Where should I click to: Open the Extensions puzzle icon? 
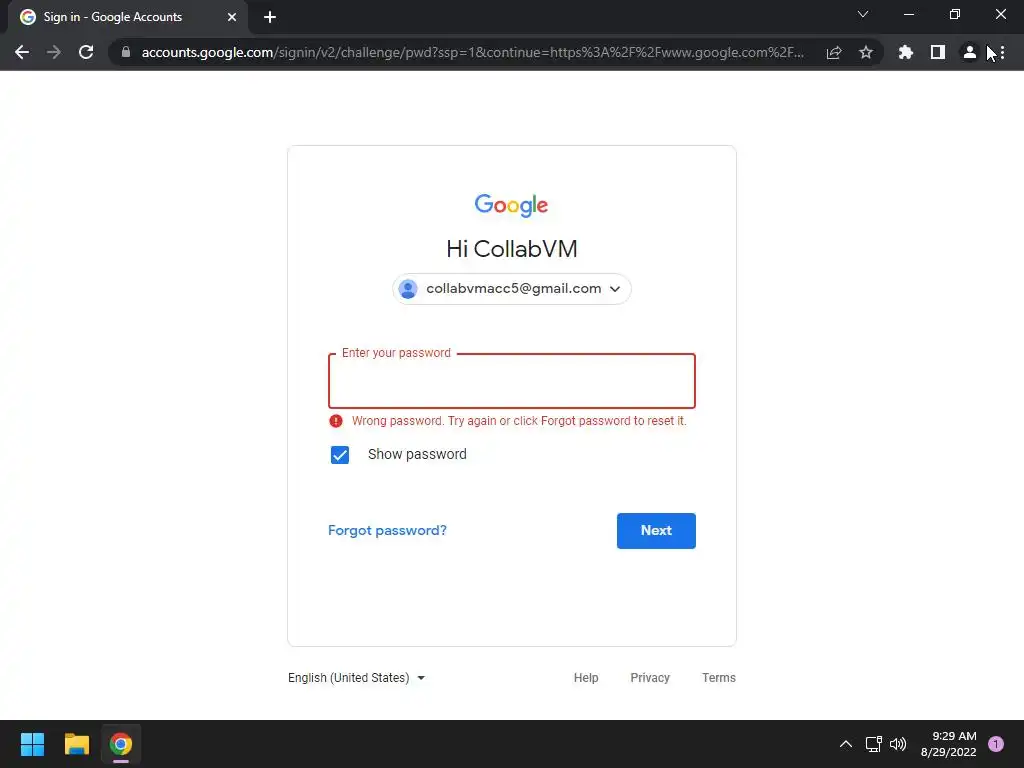coord(905,52)
